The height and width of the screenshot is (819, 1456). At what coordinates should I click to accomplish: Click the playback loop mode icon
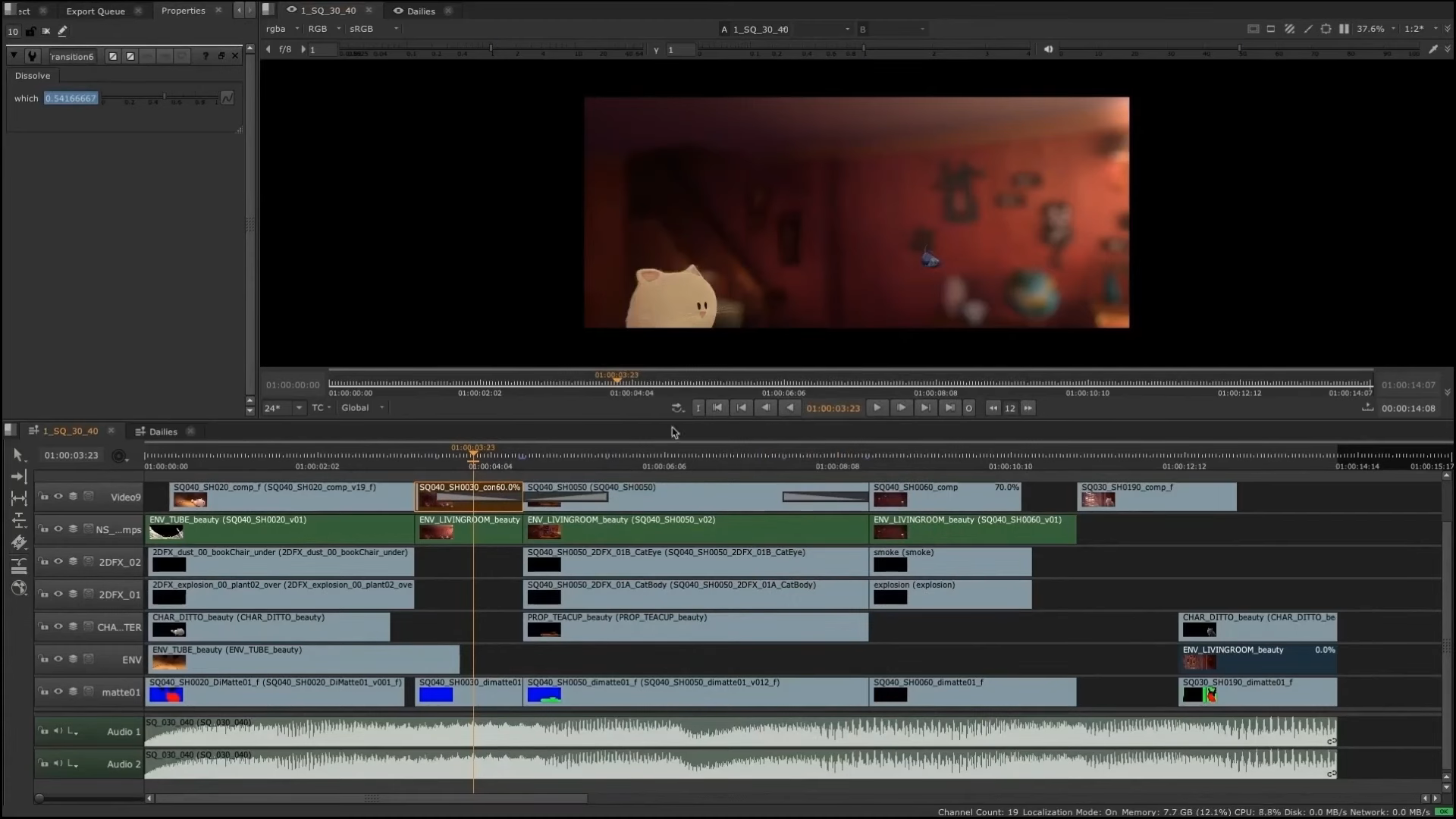pos(677,408)
